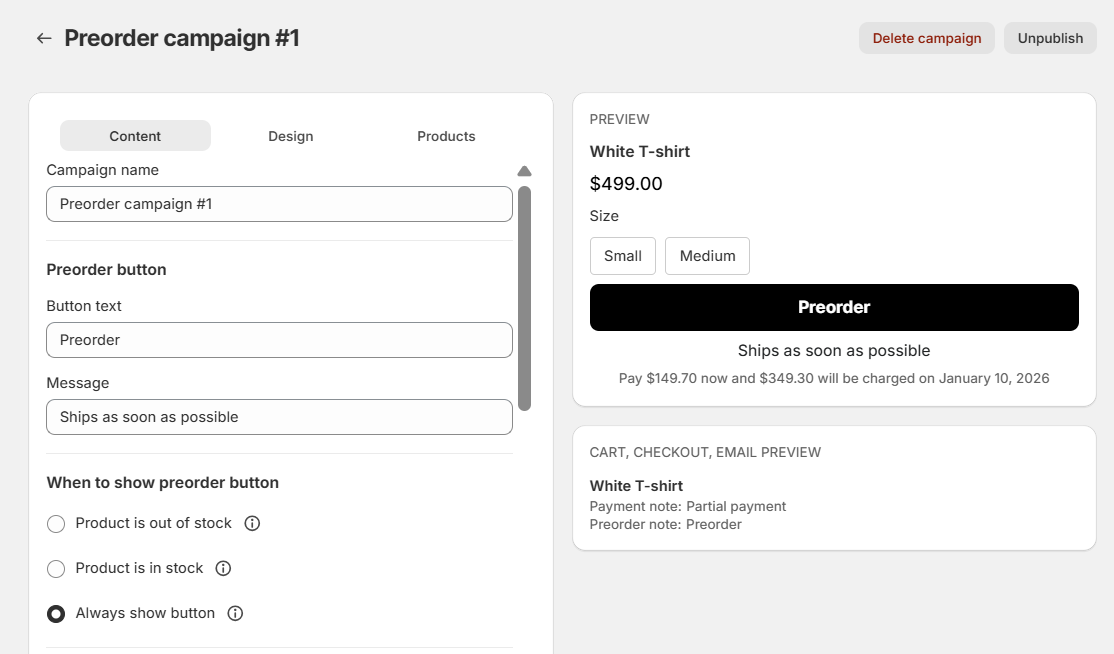Viewport: 1114px width, 654px height.
Task: Click into the Button text field
Action: click(x=279, y=340)
